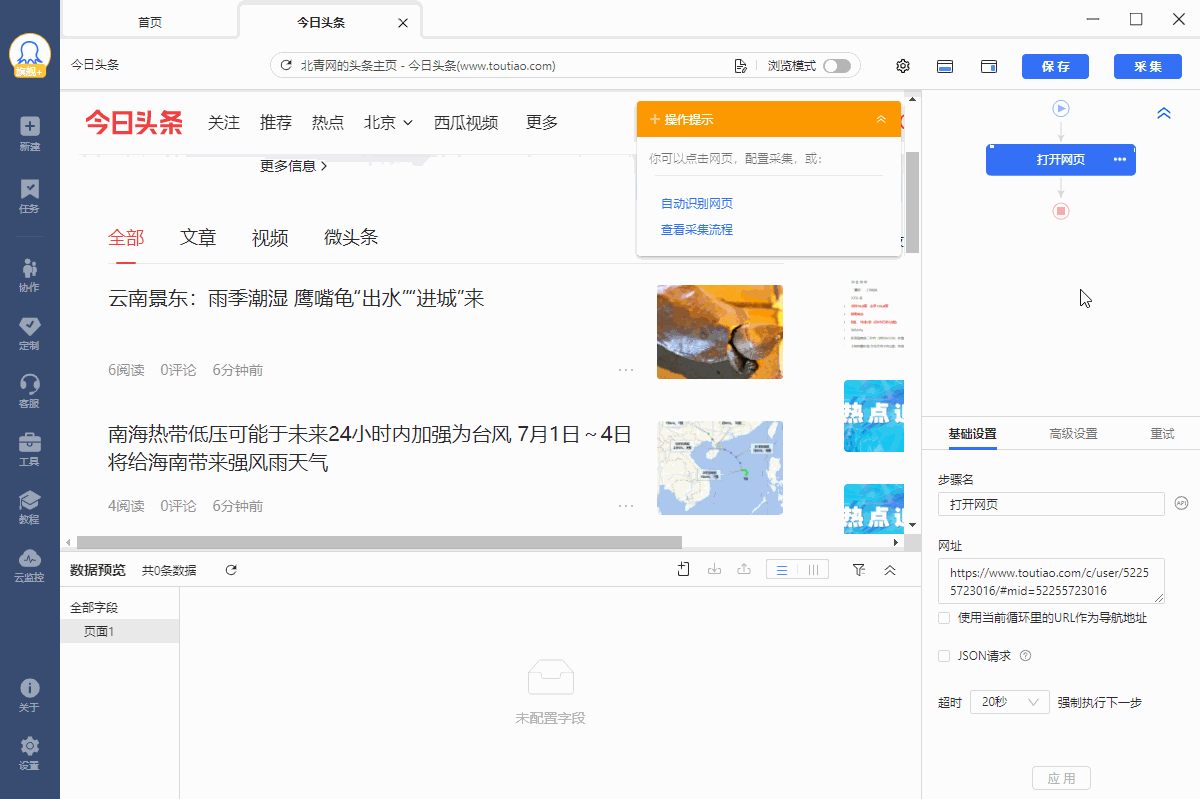Expand 更多信息 on the web page
This screenshot has width=1200, height=799.
point(294,166)
